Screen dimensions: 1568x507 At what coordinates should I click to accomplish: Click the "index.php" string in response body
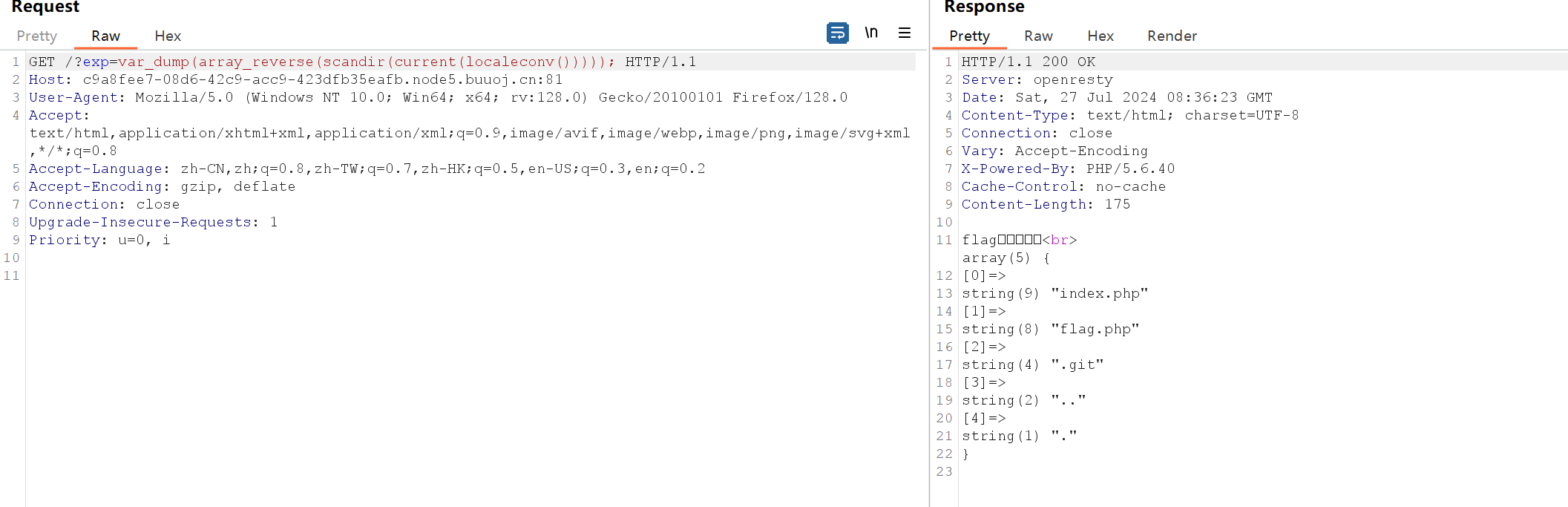(x=1100, y=293)
